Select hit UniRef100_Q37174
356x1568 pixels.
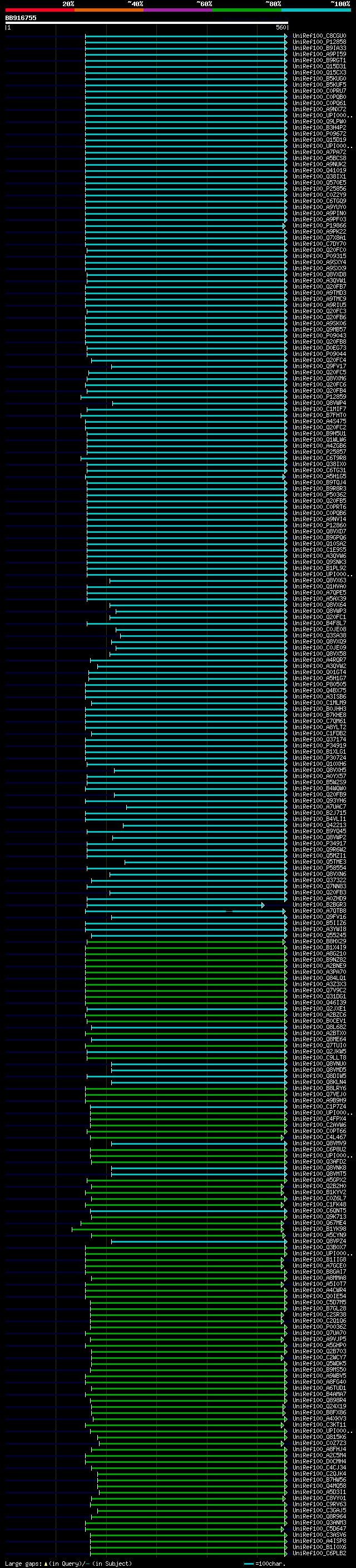pyautogui.click(x=319, y=739)
